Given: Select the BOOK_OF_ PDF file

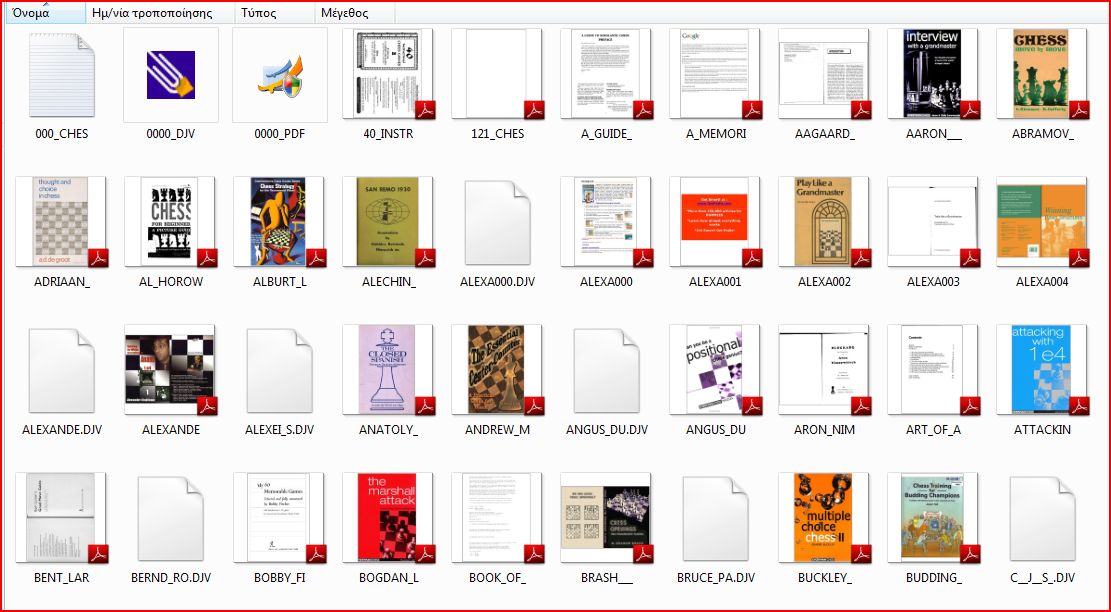Looking at the screenshot, I should click(498, 518).
